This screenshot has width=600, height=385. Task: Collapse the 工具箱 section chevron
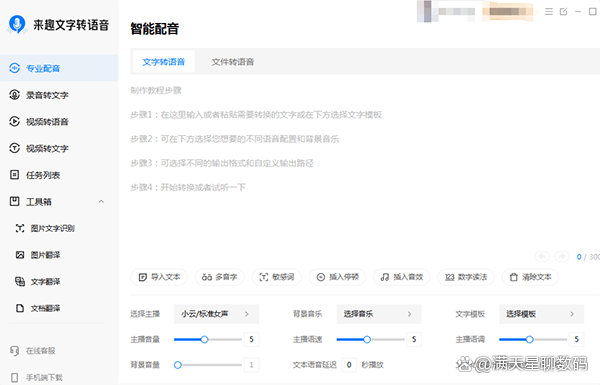click(x=101, y=201)
